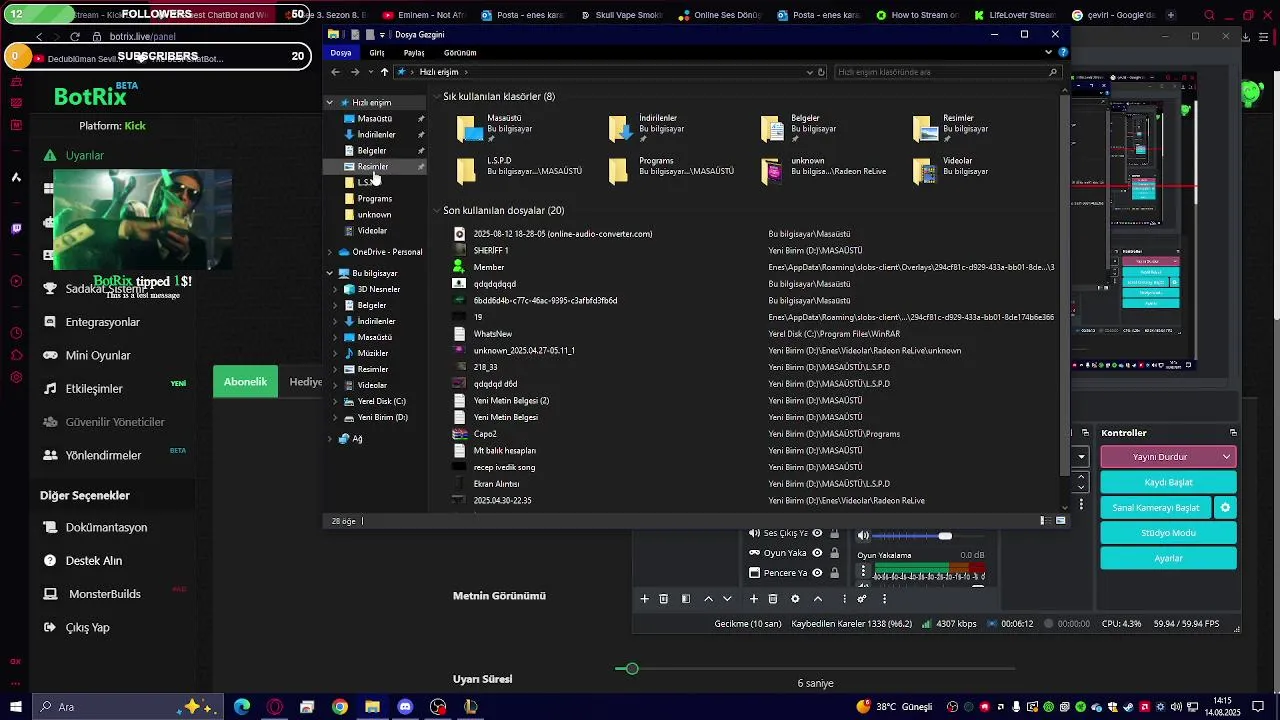1280x720 pixels.
Task: Click the Windows Start button
Action: click(15, 707)
